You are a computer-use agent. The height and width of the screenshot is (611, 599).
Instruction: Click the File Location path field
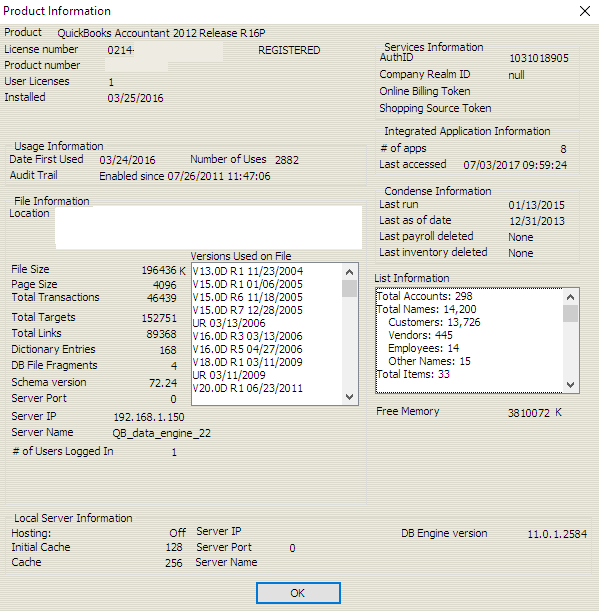209,228
